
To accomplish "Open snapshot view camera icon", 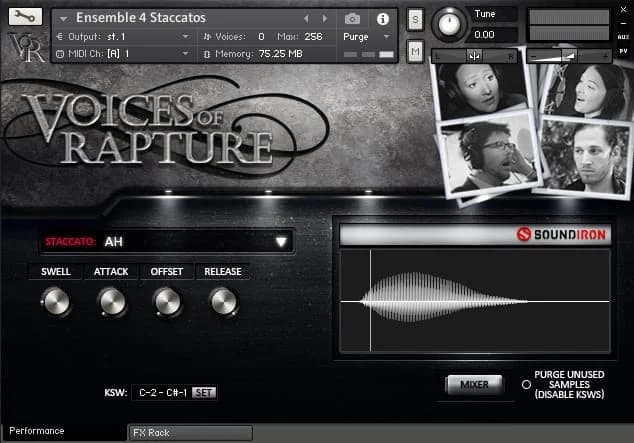I will pyautogui.click(x=352, y=19).
